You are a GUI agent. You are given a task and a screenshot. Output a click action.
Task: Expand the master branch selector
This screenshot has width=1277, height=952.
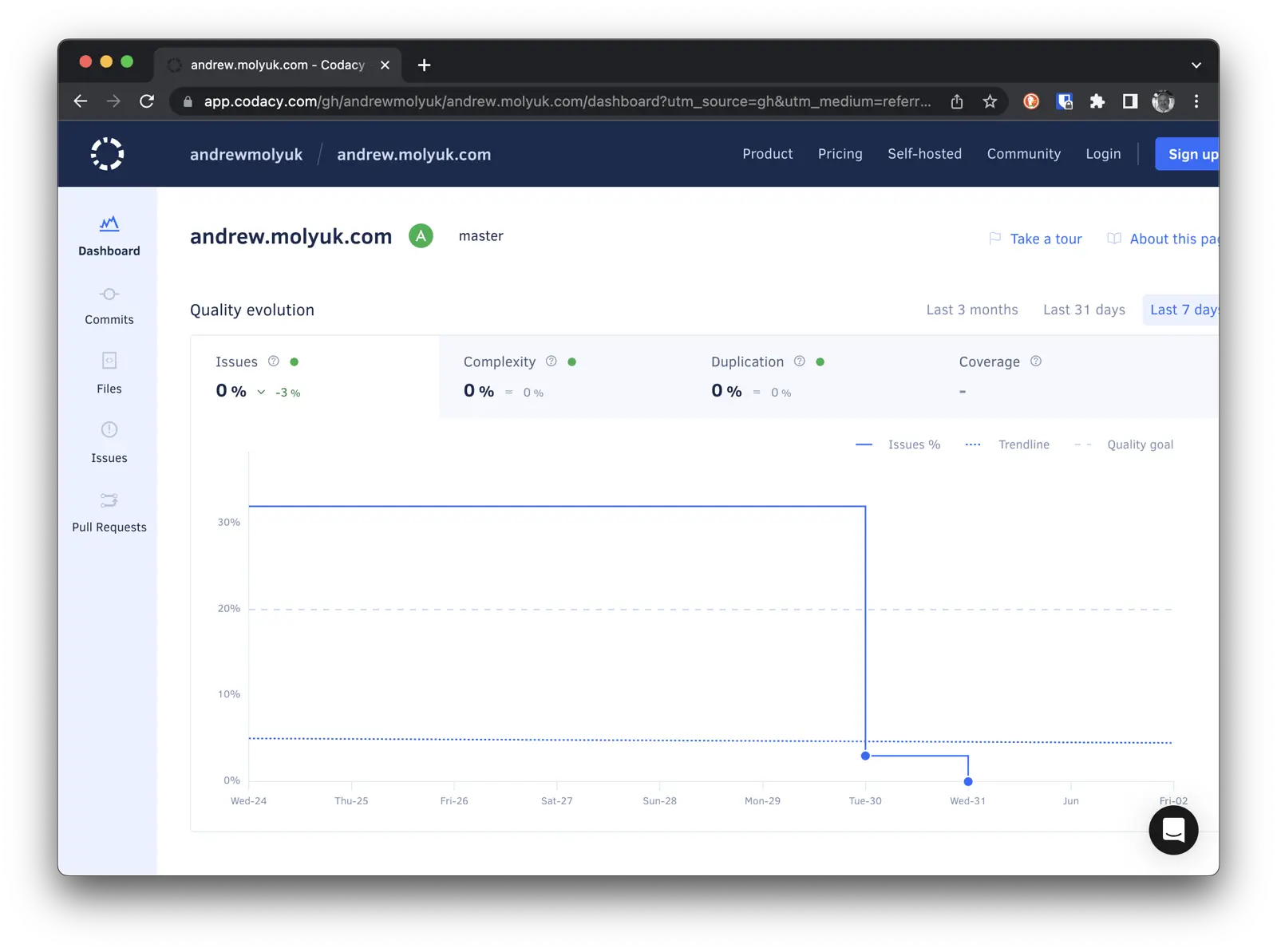point(480,236)
